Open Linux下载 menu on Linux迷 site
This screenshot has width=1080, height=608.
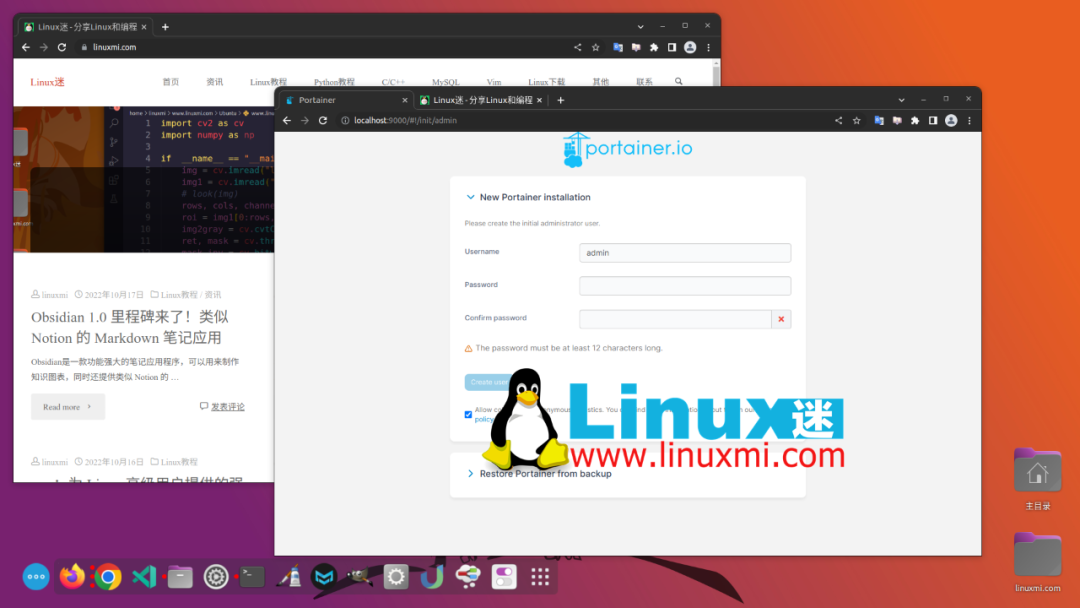pyautogui.click(x=546, y=82)
